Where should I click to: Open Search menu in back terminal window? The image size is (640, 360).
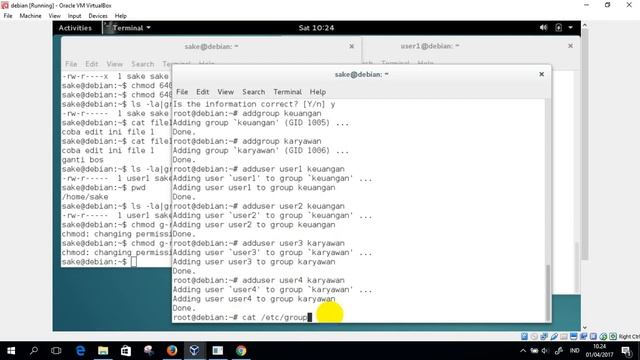coord(142,64)
